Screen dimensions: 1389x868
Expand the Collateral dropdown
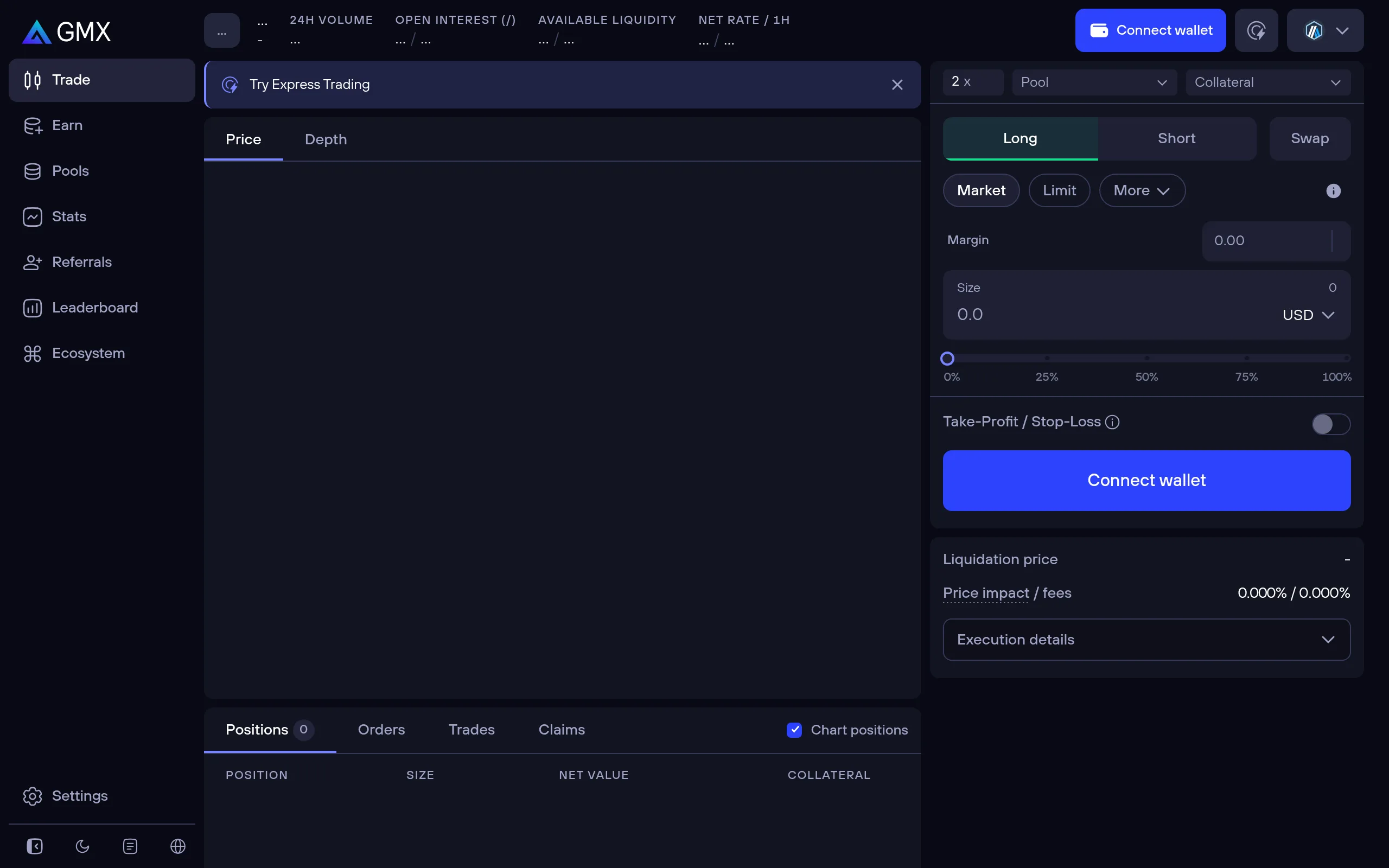1268,82
